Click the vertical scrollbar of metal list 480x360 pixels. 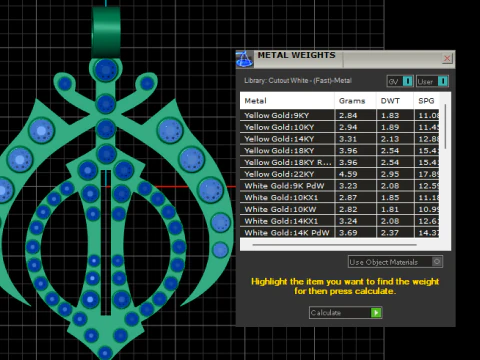(x=445, y=127)
